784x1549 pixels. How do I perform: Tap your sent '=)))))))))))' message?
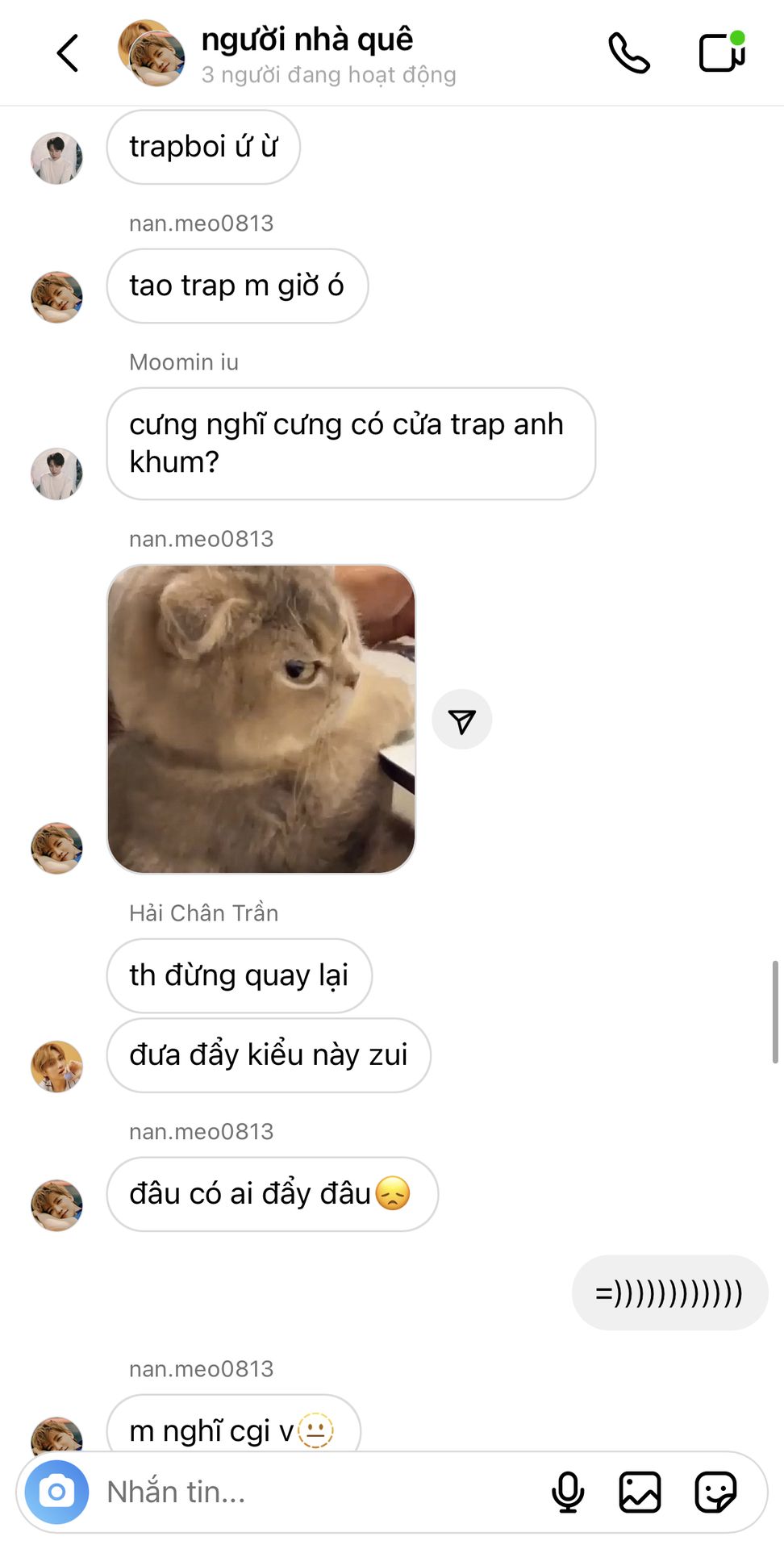pyautogui.click(x=669, y=1292)
